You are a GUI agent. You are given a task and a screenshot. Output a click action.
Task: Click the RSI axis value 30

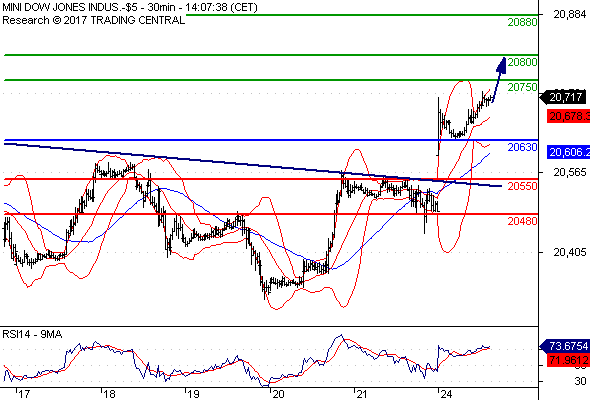tap(581, 381)
